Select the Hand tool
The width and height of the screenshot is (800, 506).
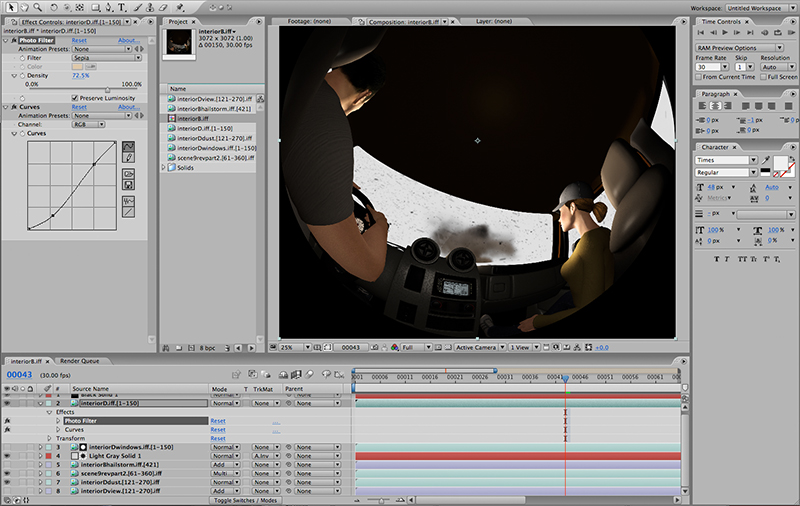24,7
